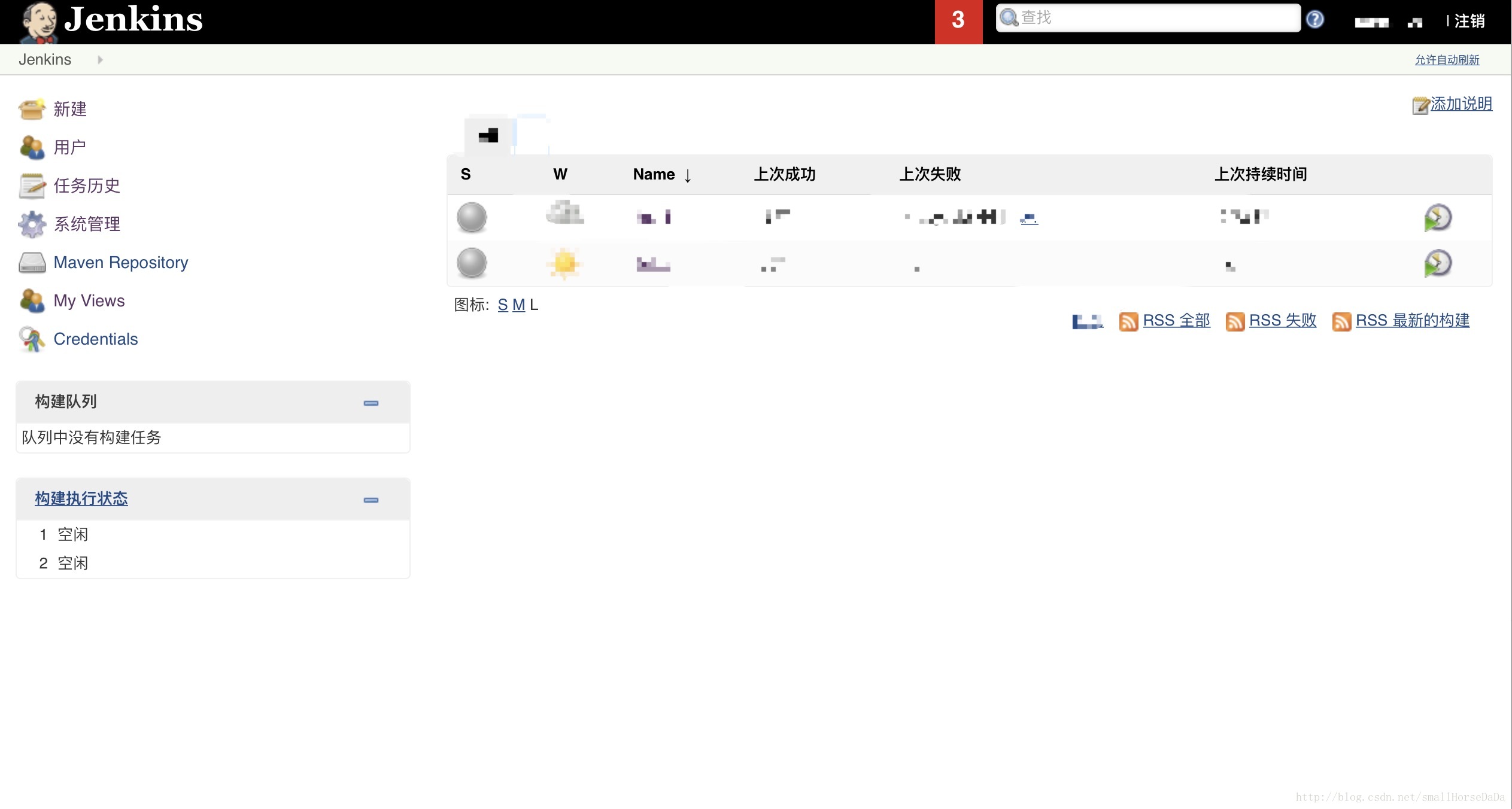Screen dimensions: 1512x809
Task: Click the weather status icon for first job
Action: [x=562, y=216]
